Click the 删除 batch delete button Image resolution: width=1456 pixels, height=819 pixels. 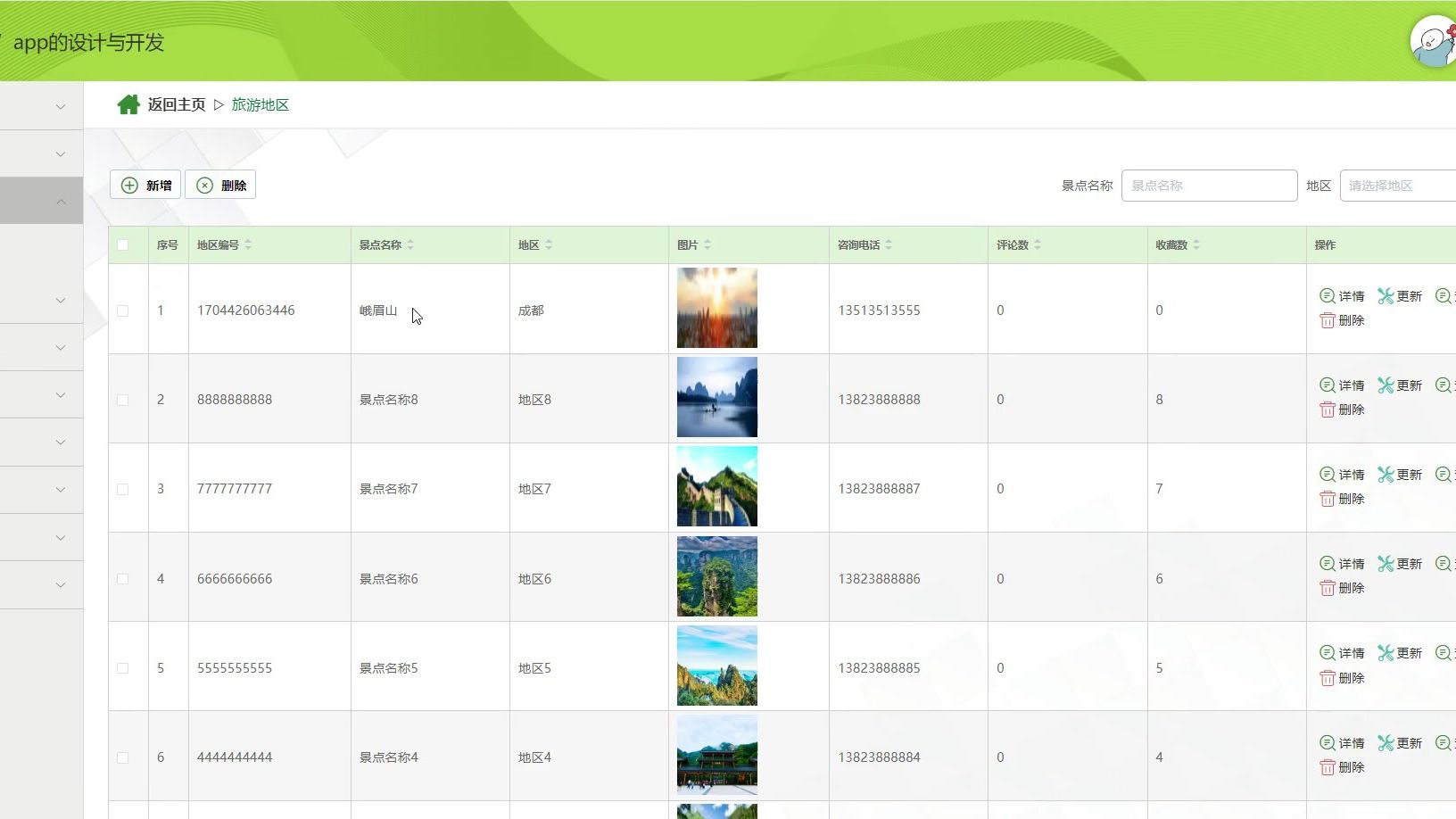coord(220,185)
